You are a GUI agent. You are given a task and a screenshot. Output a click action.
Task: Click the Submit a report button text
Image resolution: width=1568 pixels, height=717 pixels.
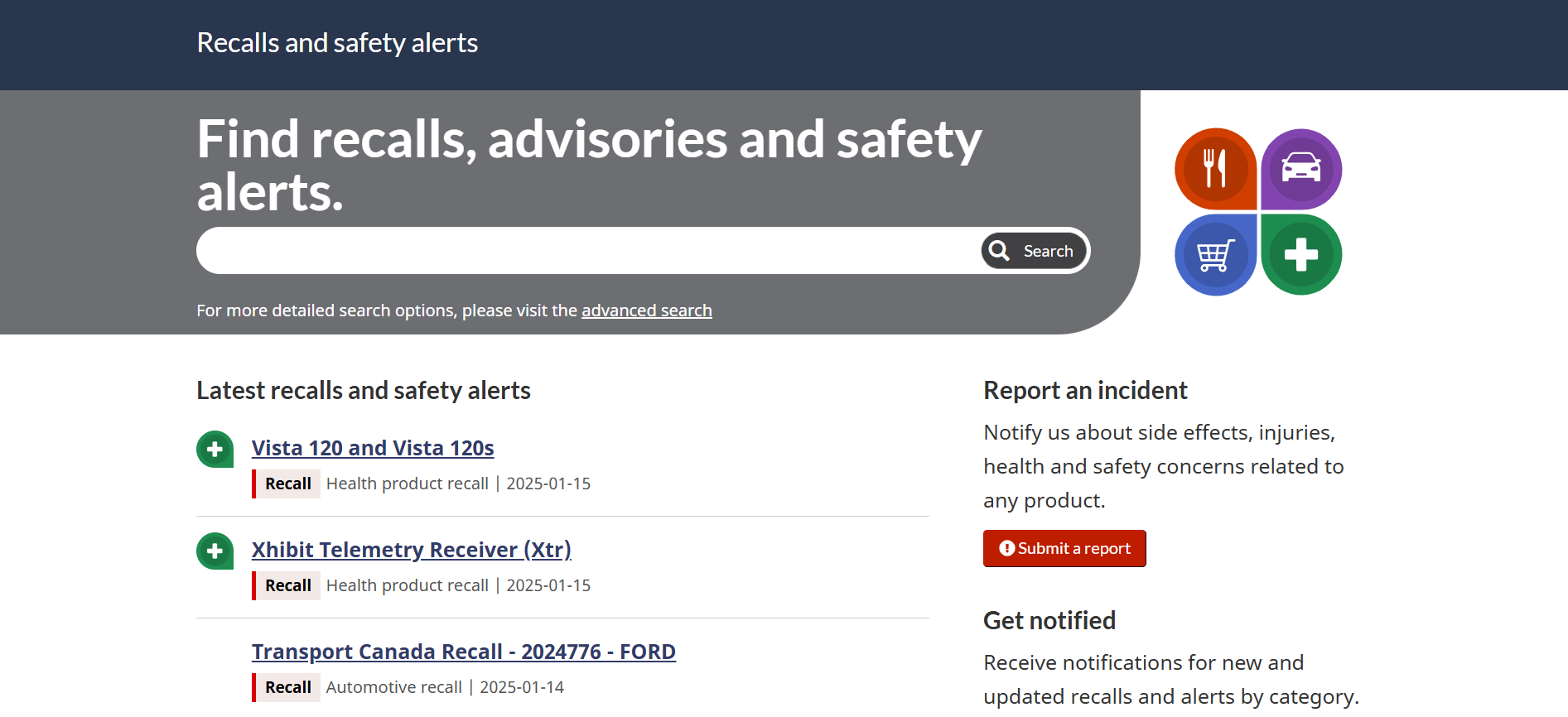[1073, 549]
